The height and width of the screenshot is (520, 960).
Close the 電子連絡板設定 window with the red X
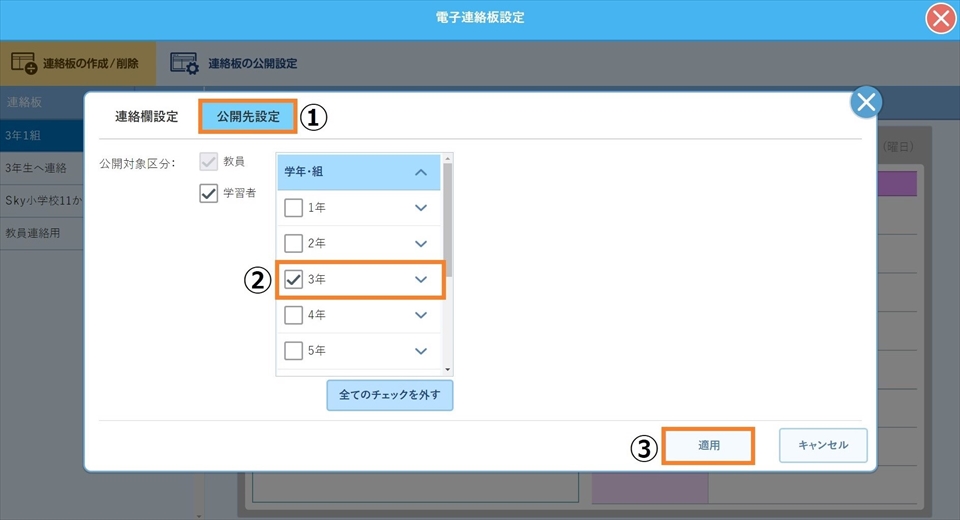click(940, 18)
